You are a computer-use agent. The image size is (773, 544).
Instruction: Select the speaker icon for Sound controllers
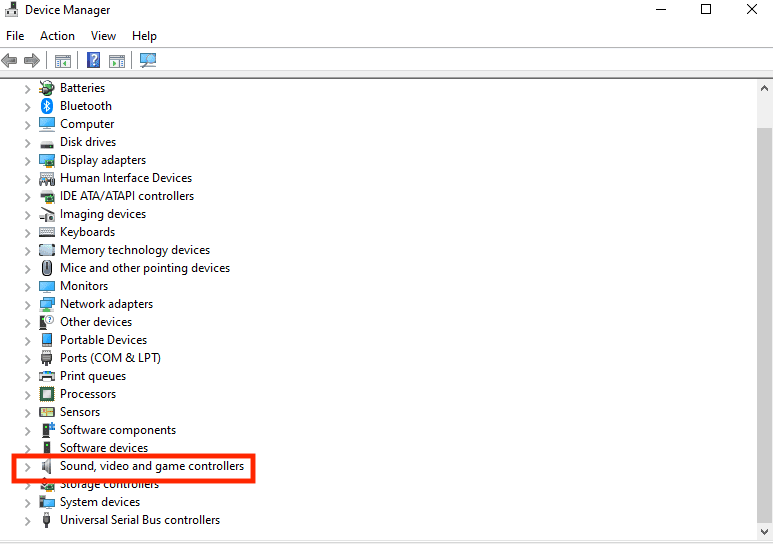point(47,467)
